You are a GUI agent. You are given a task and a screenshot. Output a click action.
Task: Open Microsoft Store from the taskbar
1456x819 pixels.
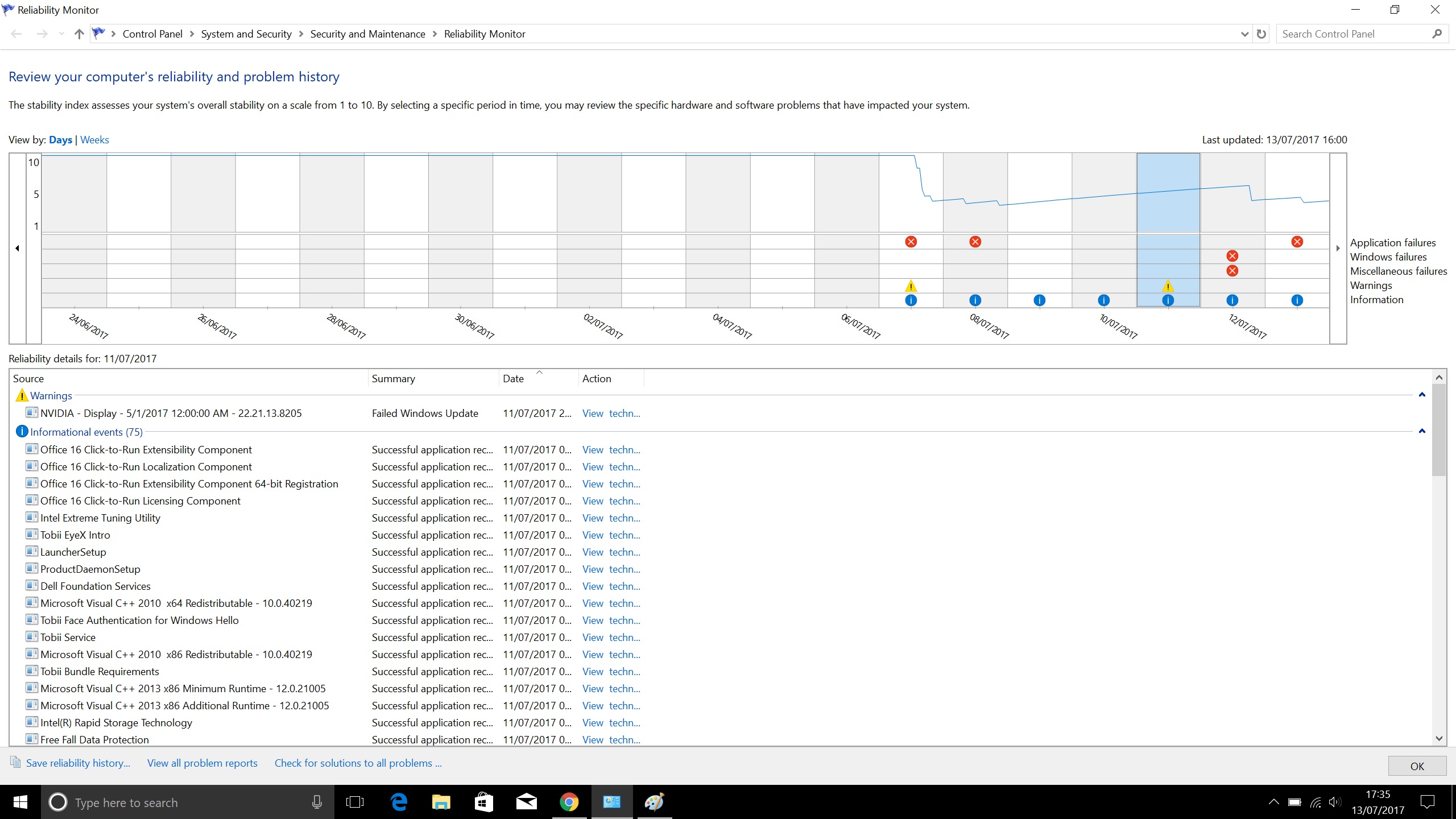point(483,803)
